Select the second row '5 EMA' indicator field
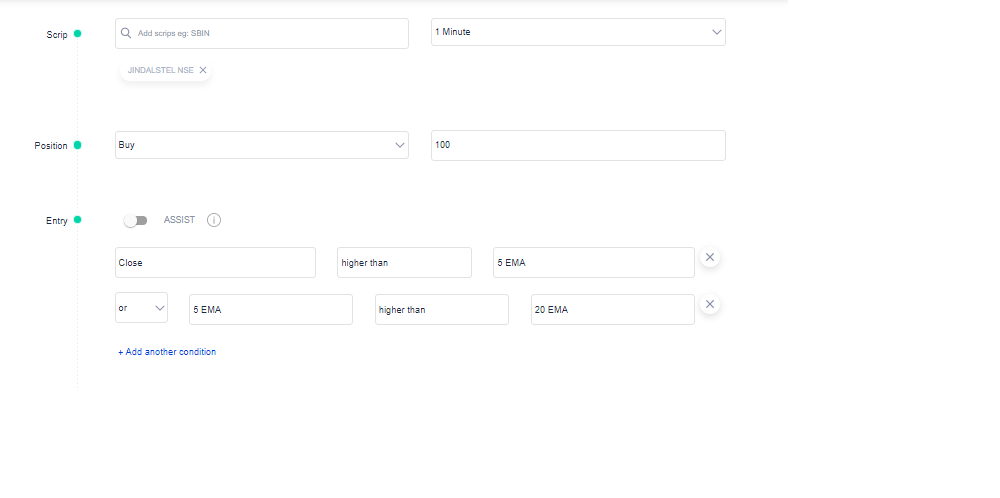1000x498 pixels. (271, 310)
